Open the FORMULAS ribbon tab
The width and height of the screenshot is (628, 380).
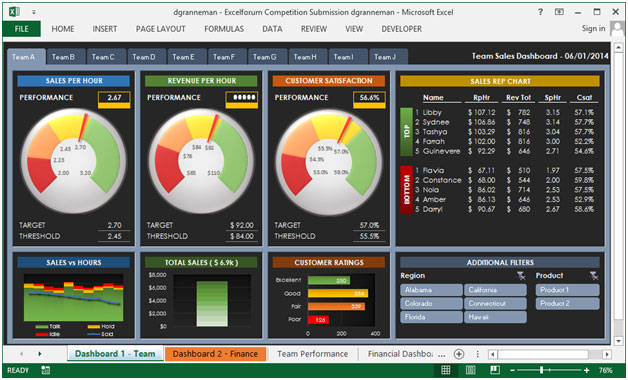(224, 29)
